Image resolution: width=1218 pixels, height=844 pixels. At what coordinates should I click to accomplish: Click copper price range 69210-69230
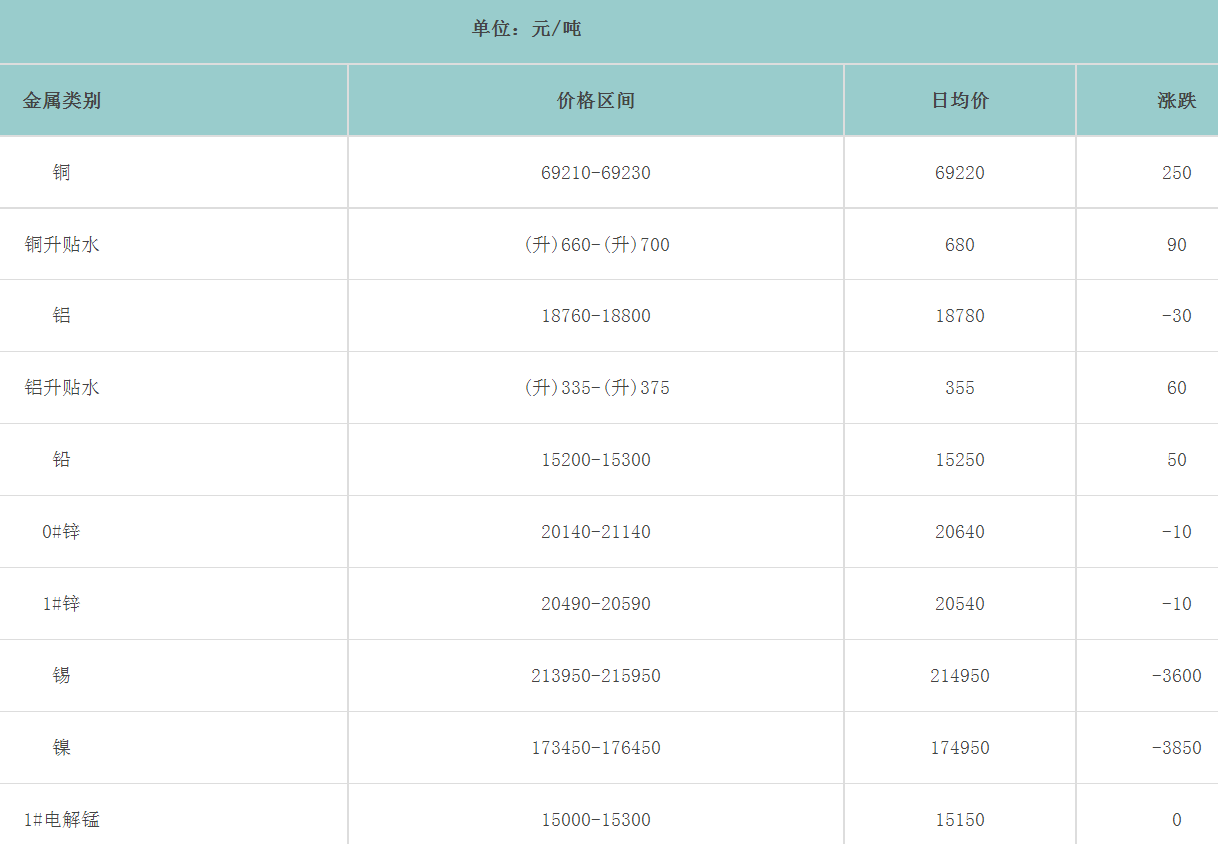point(596,173)
